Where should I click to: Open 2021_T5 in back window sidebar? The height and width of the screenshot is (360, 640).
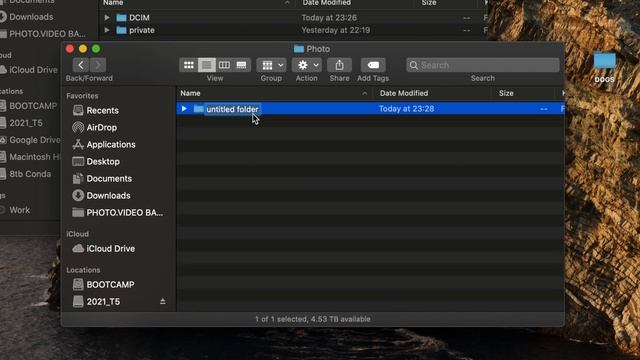[26, 123]
